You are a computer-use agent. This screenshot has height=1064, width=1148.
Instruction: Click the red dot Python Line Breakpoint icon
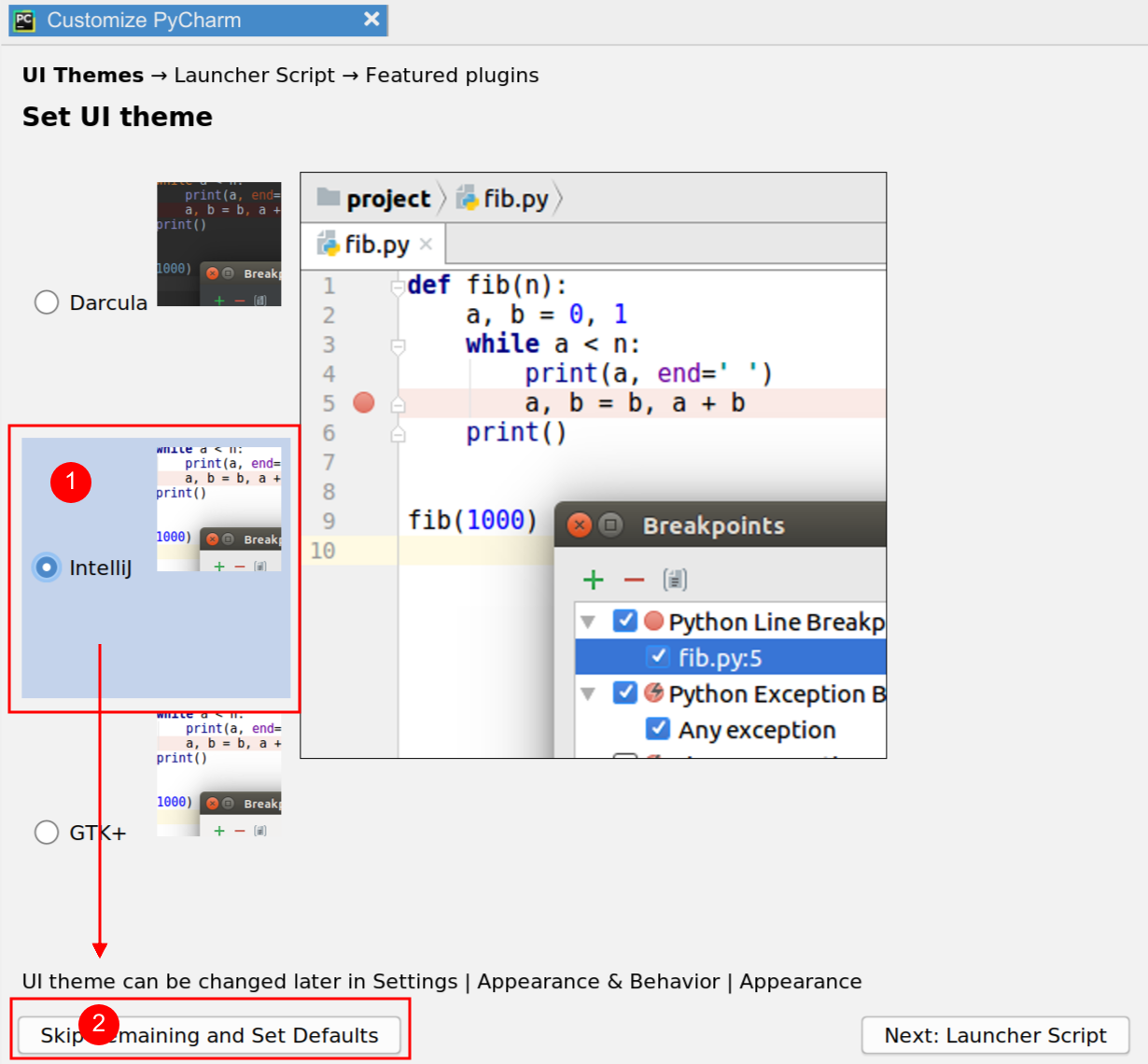pyautogui.click(x=653, y=621)
